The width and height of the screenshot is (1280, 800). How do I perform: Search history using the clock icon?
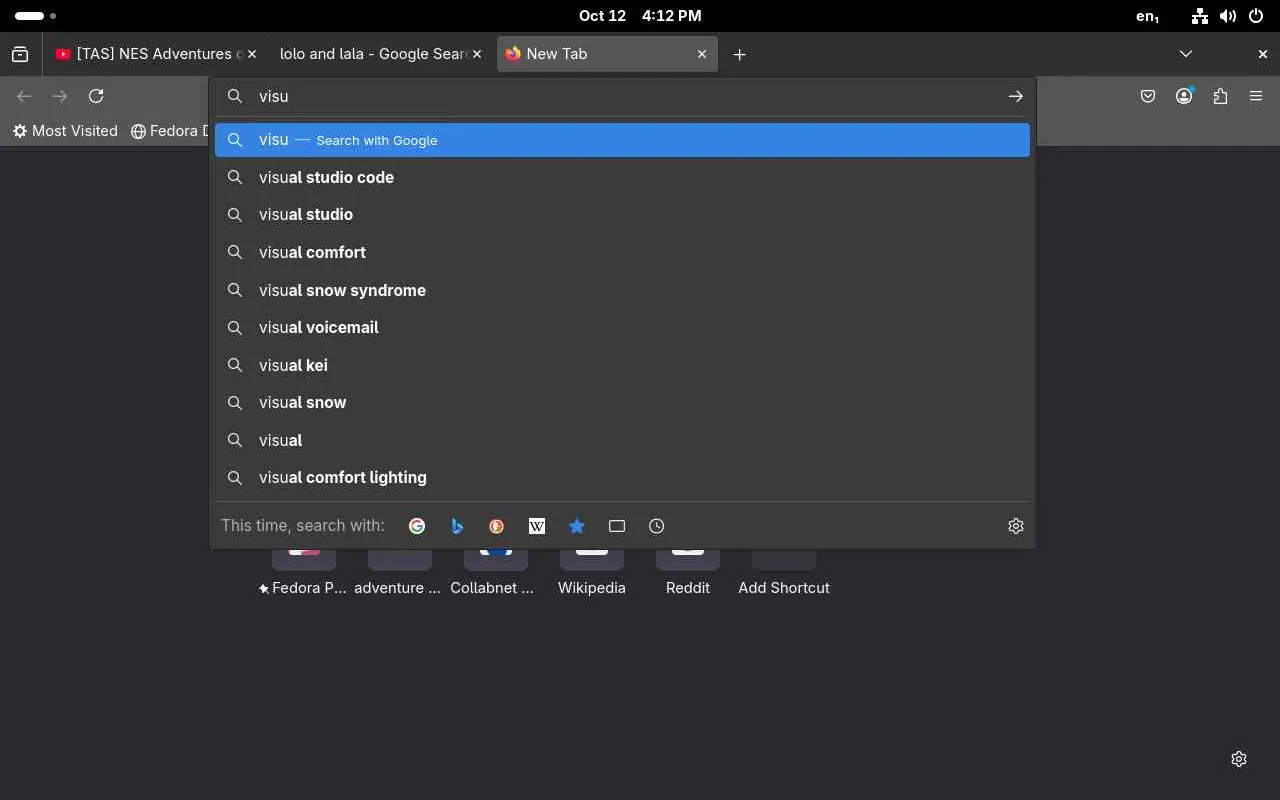click(x=657, y=526)
